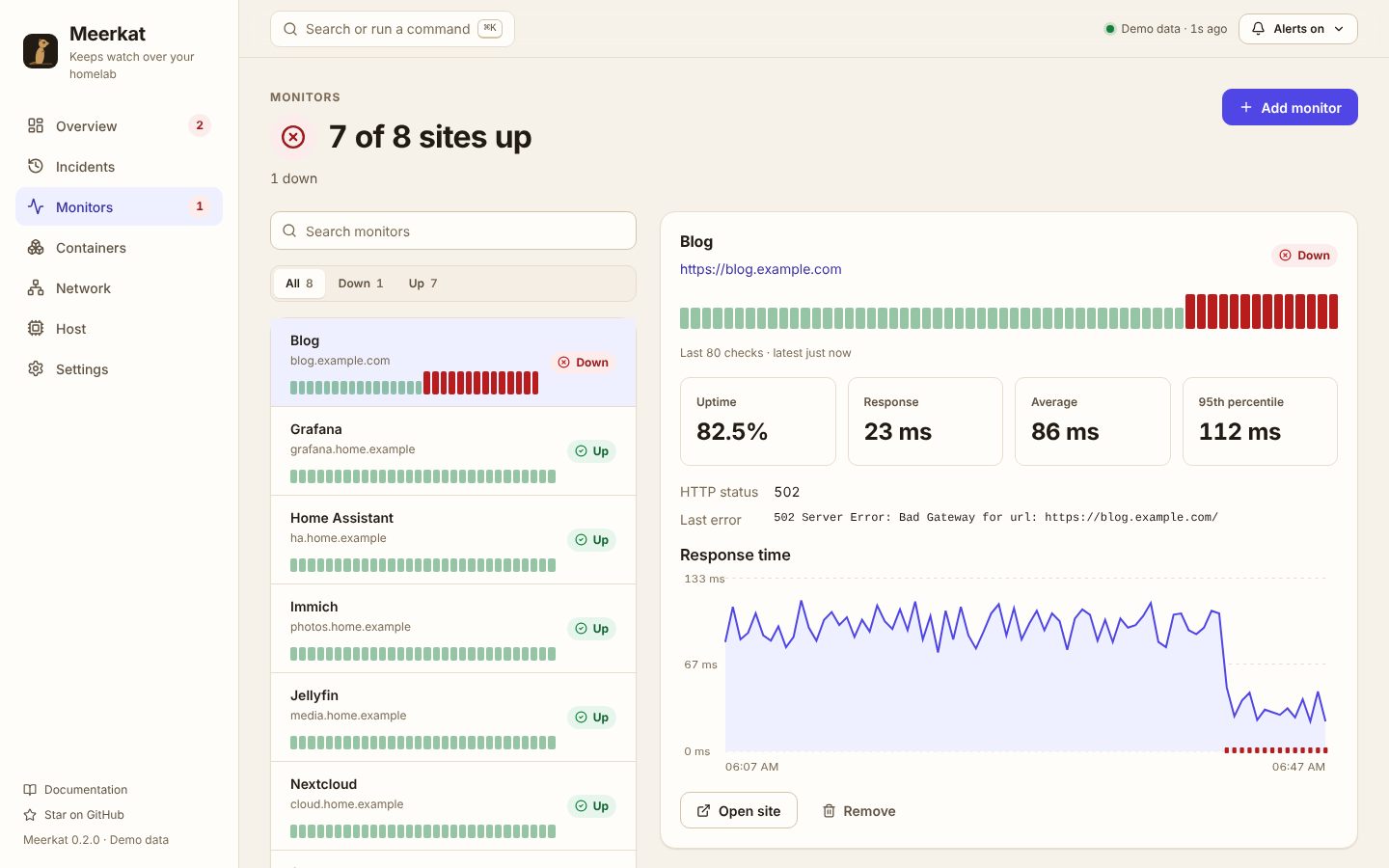The height and width of the screenshot is (868, 1389).
Task: Click the Uptime 82.5% card
Action: [758, 421]
